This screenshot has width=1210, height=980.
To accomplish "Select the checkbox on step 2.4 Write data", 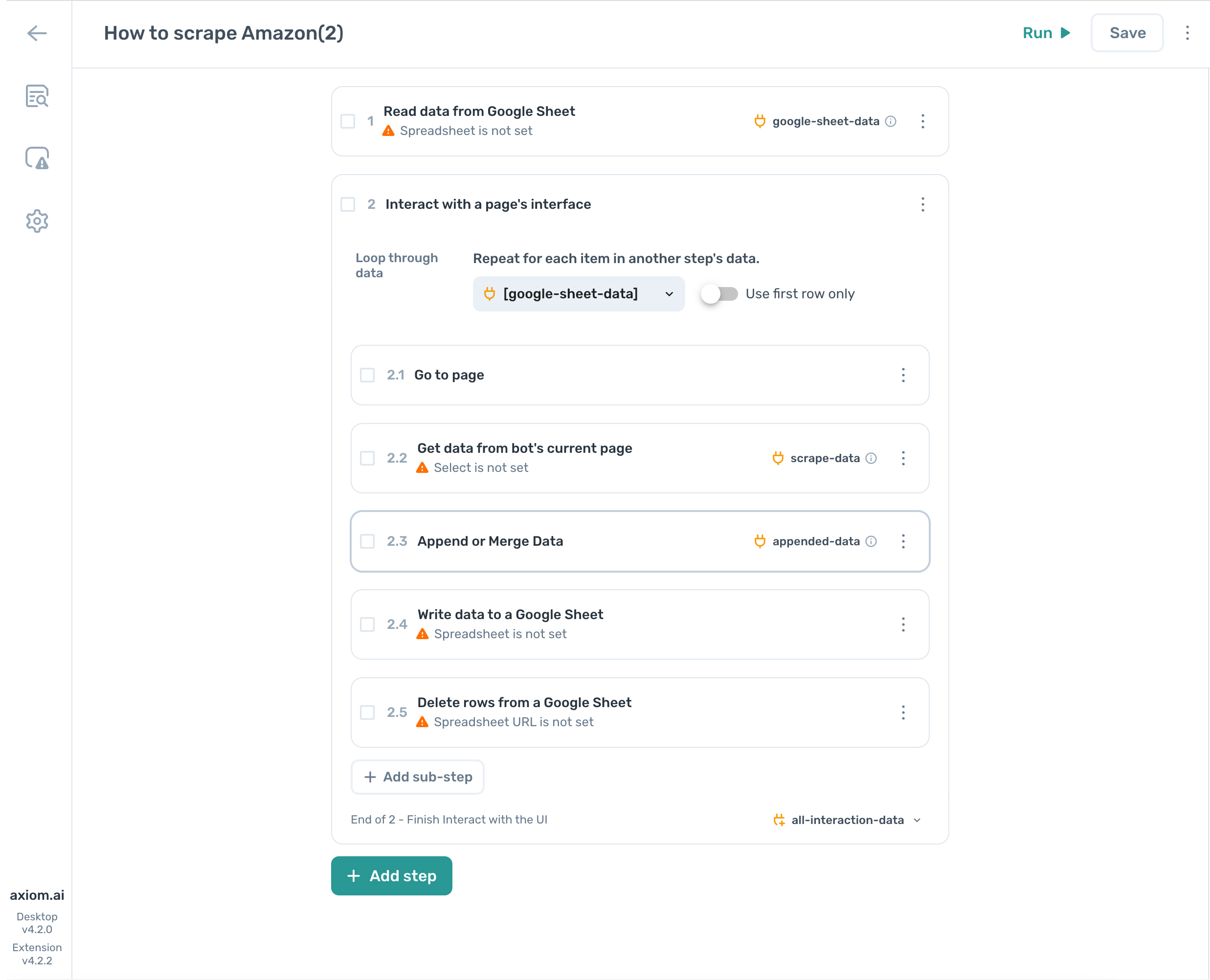I will pos(368,624).
